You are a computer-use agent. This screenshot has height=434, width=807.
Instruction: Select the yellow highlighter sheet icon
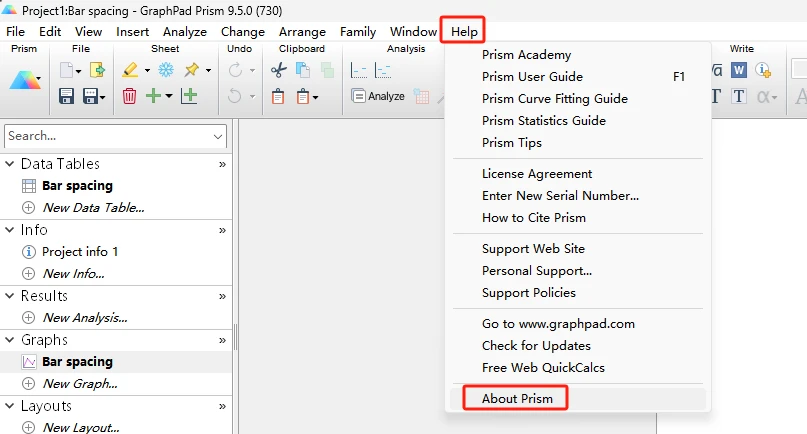click(x=130, y=70)
